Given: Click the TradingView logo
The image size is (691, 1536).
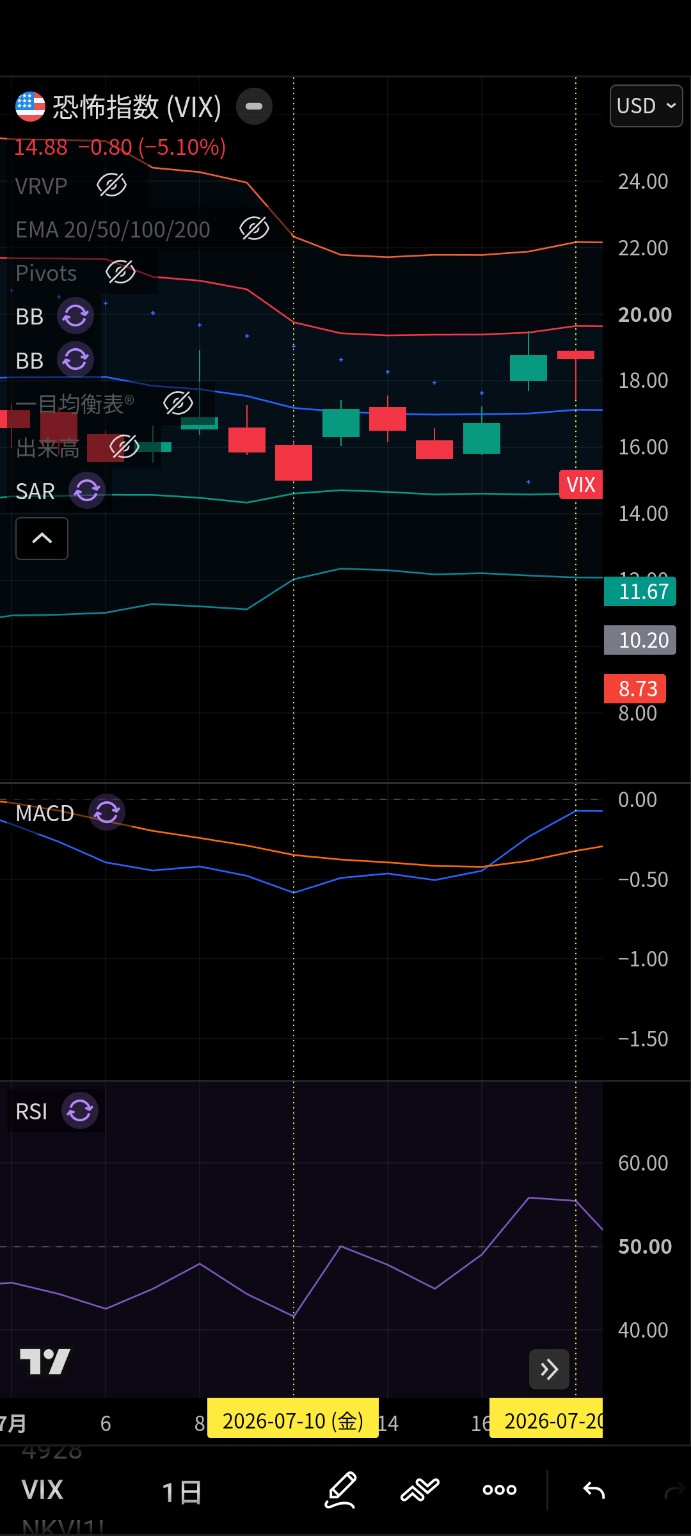Looking at the screenshot, I should tap(45, 1361).
